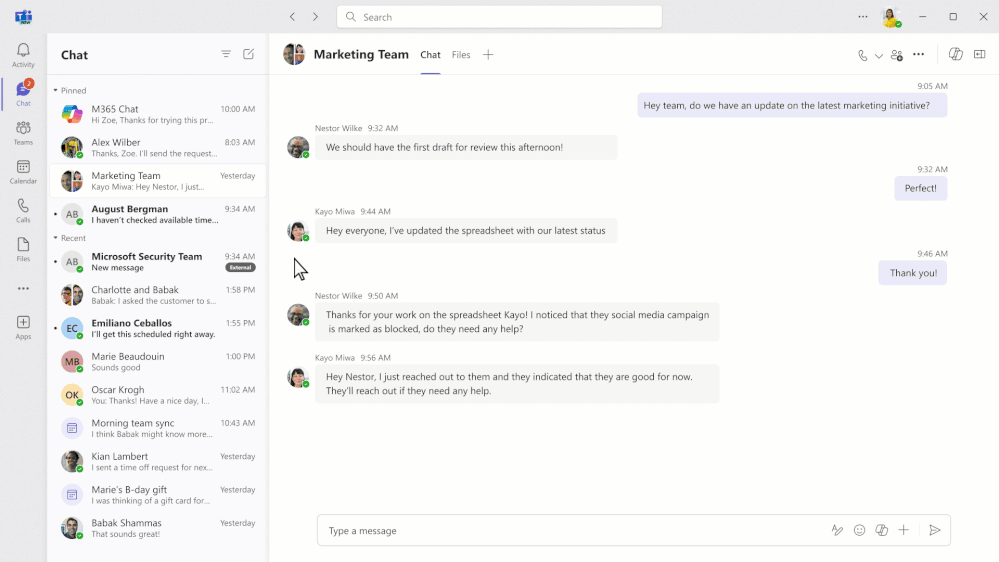Filter the chat list

coord(226,54)
